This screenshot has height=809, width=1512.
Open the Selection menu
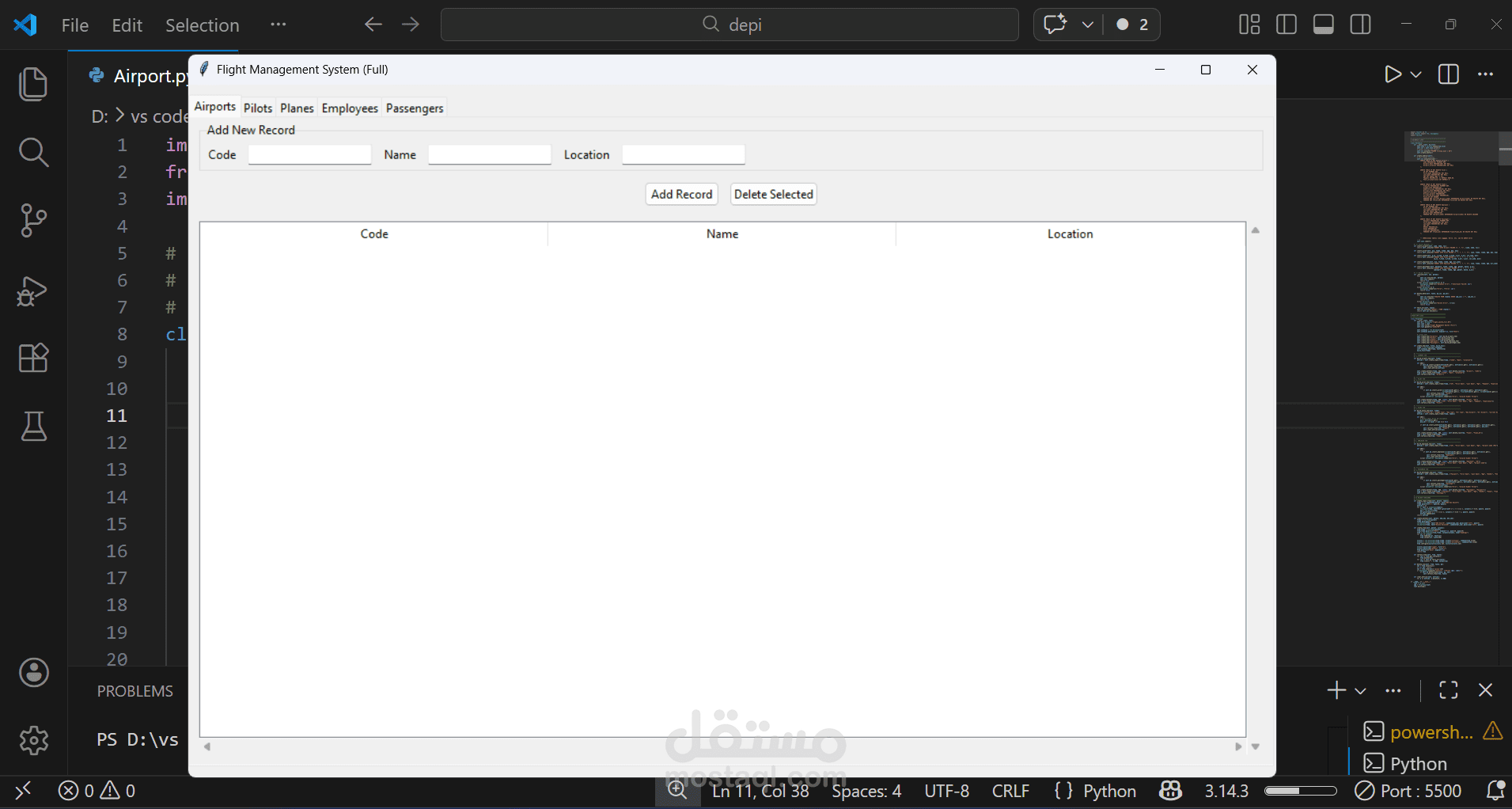202,25
